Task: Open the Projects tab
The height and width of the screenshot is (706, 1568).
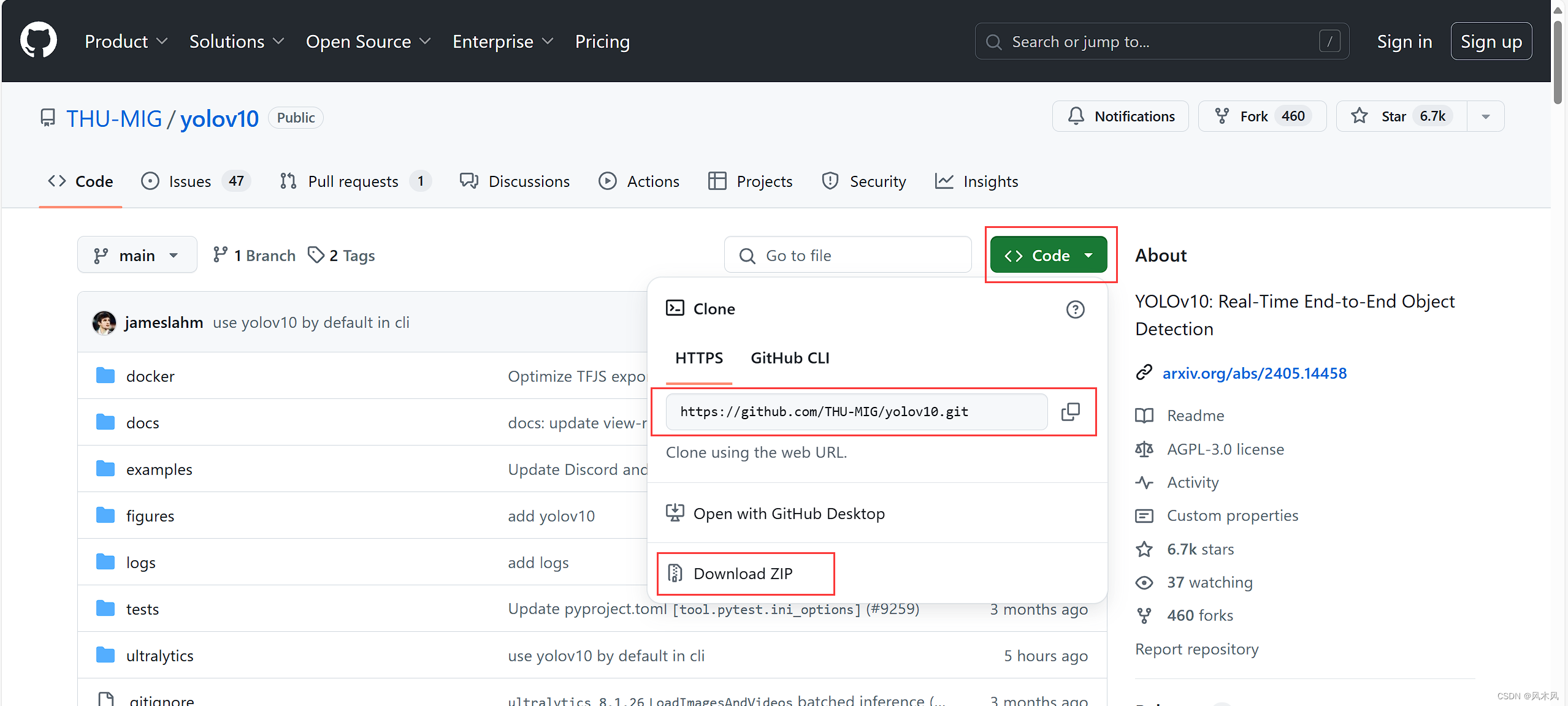Action: click(749, 181)
